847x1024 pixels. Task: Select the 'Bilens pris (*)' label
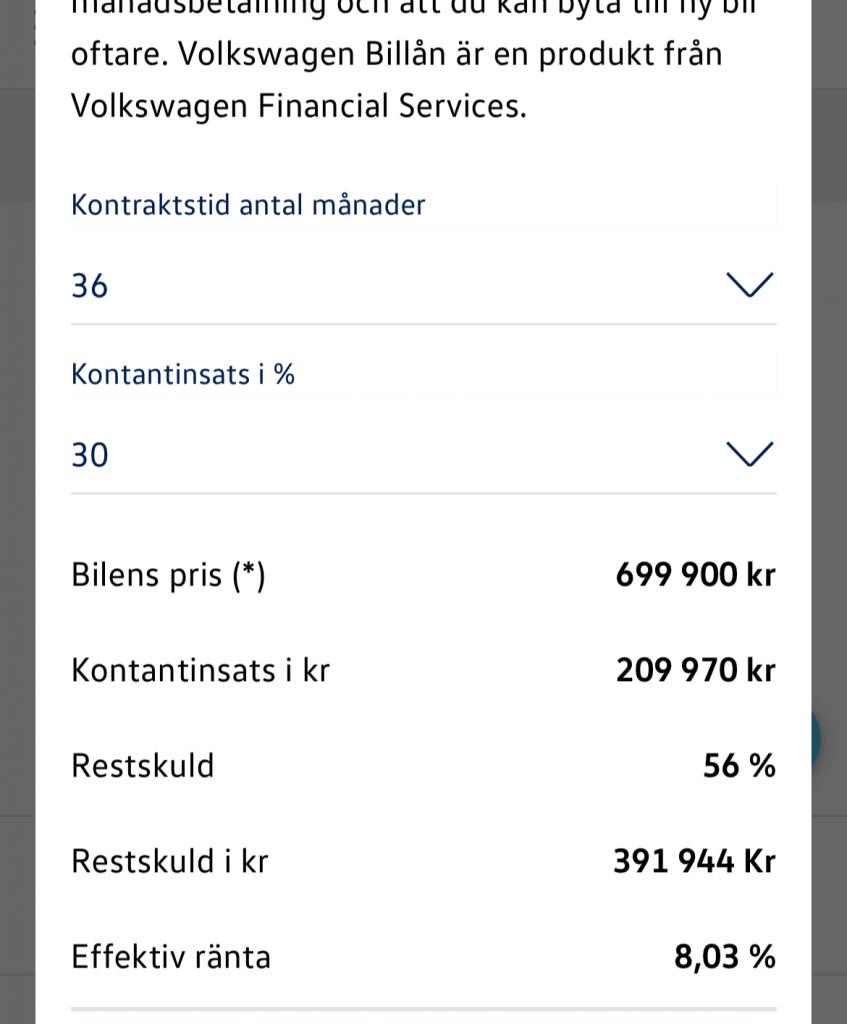168,575
